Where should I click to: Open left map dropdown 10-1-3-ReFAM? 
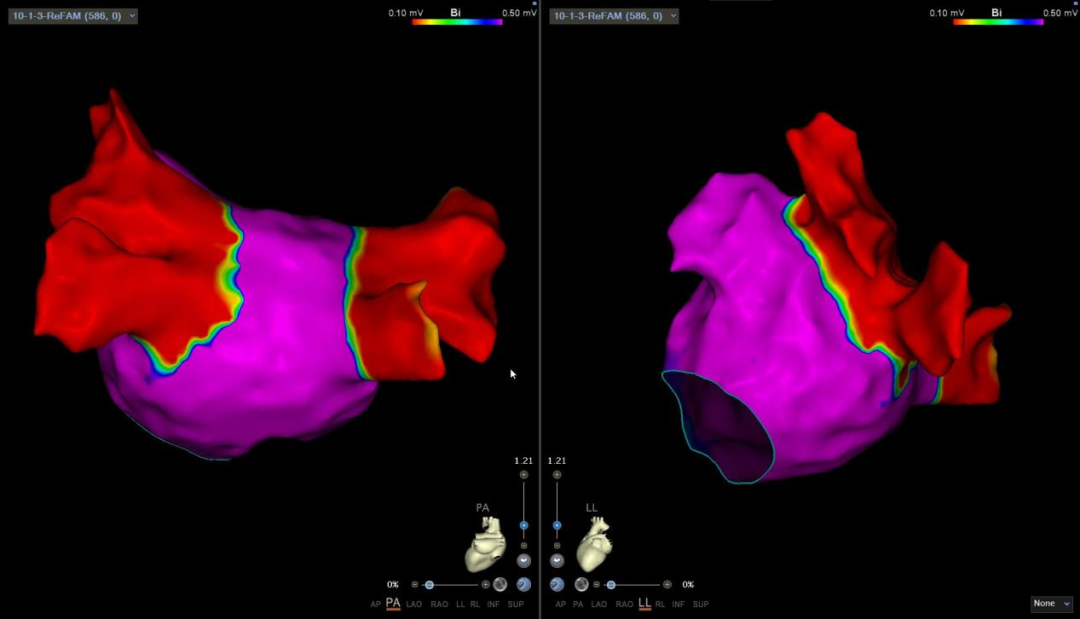pos(73,16)
